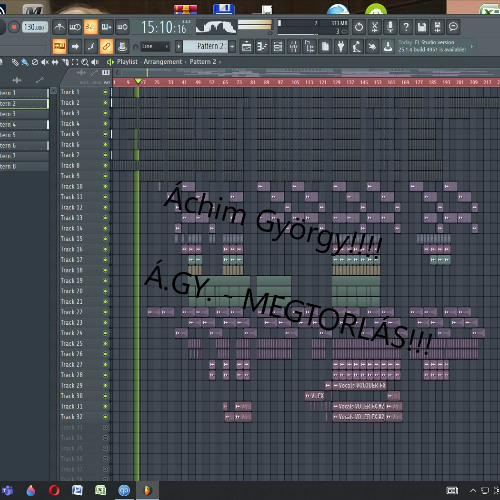This screenshot has width=500, height=500.
Task: Disable multilink to controllers link icon
Action: pyautogui.click(x=106, y=46)
